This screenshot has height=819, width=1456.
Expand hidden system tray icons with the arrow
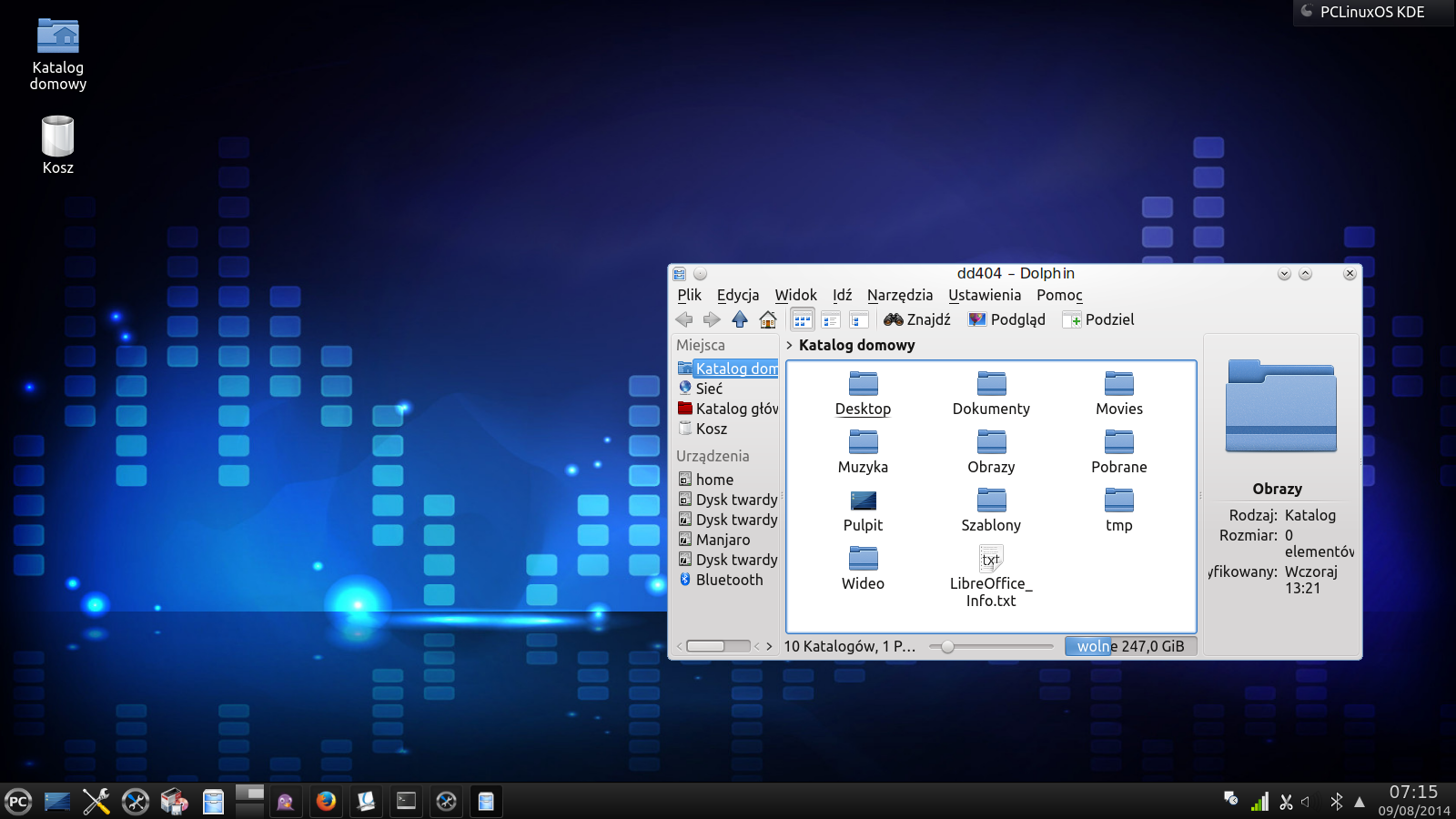point(1360,802)
